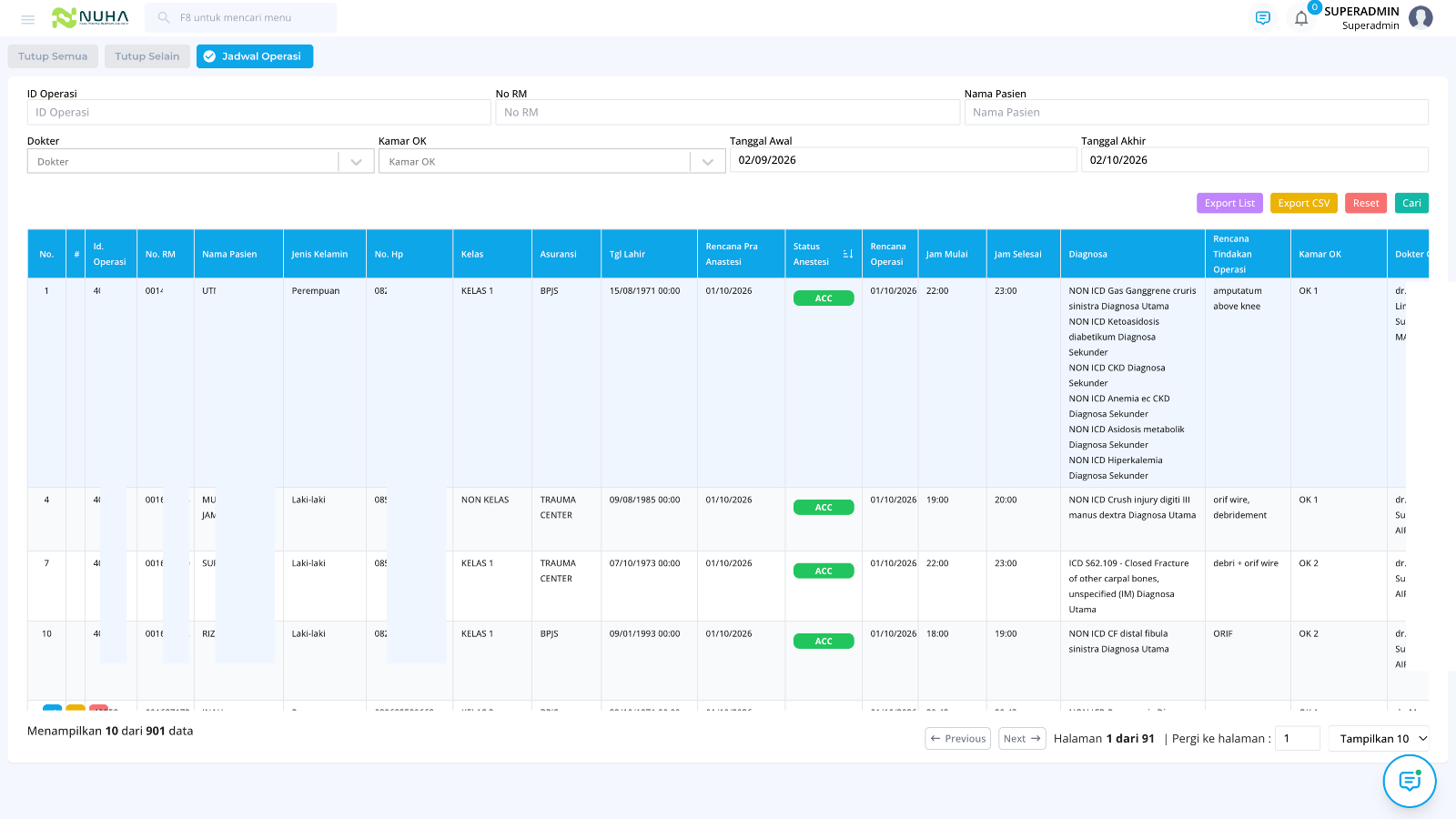The image size is (1456, 819).
Task: Open the floating chat support bubble
Action: point(1410,781)
